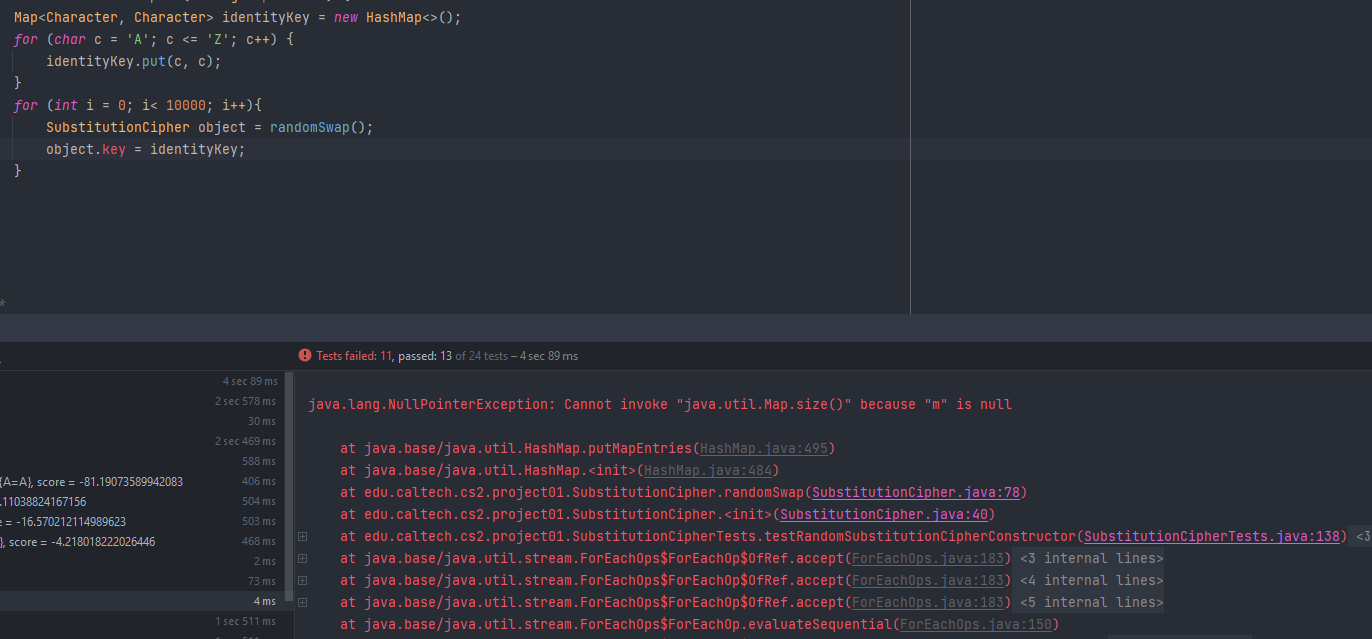
Task: Jump to SubstitutionCipher.java:40 from the stack trace
Action: [865, 515]
